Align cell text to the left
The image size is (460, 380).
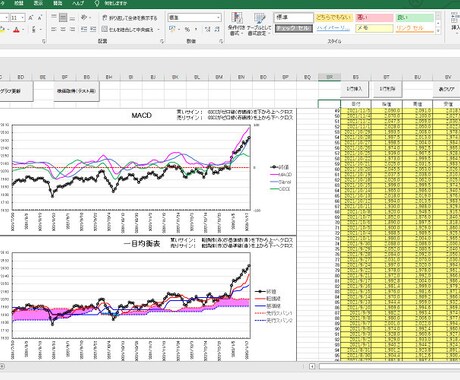54,30
